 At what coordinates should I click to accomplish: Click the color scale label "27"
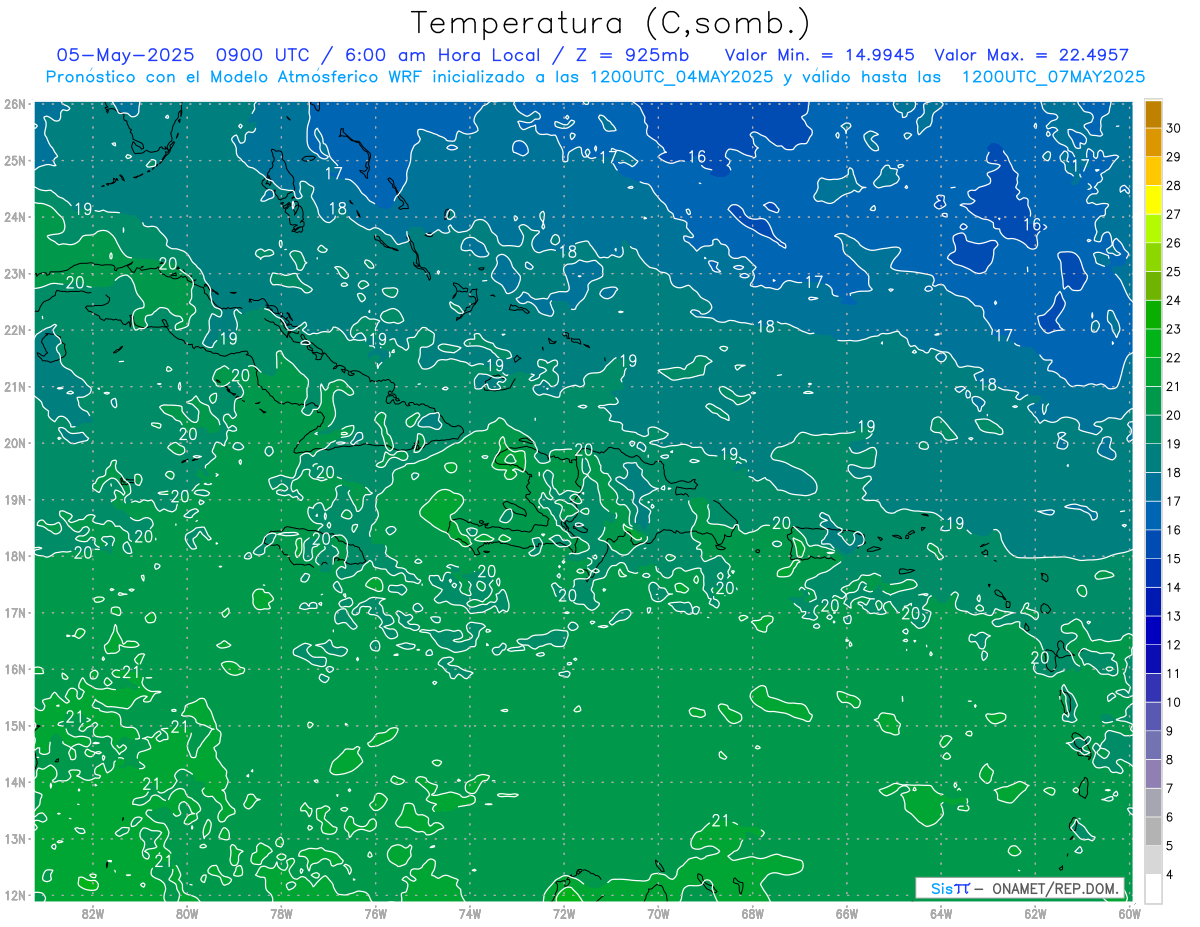point(1174,214)
